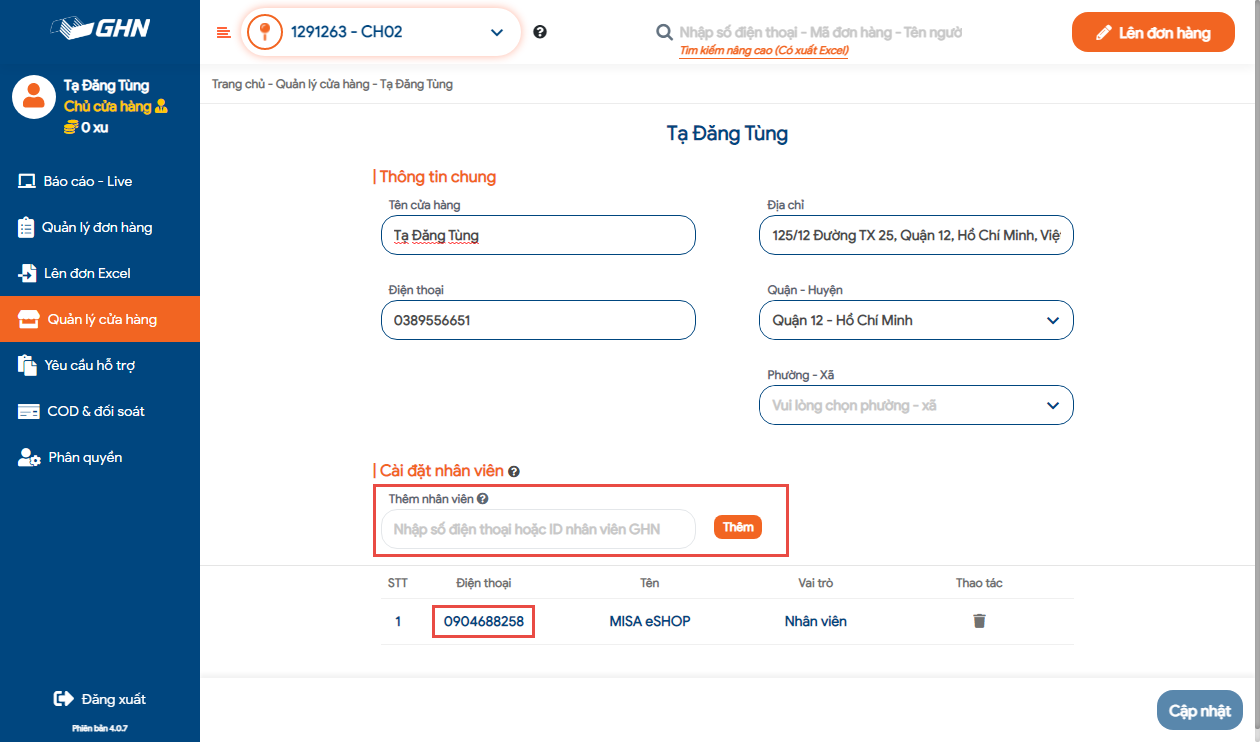Click the user avatar icon
Image resolution: width=1260 pixels, height=742 pixels.
pos(34,96)
